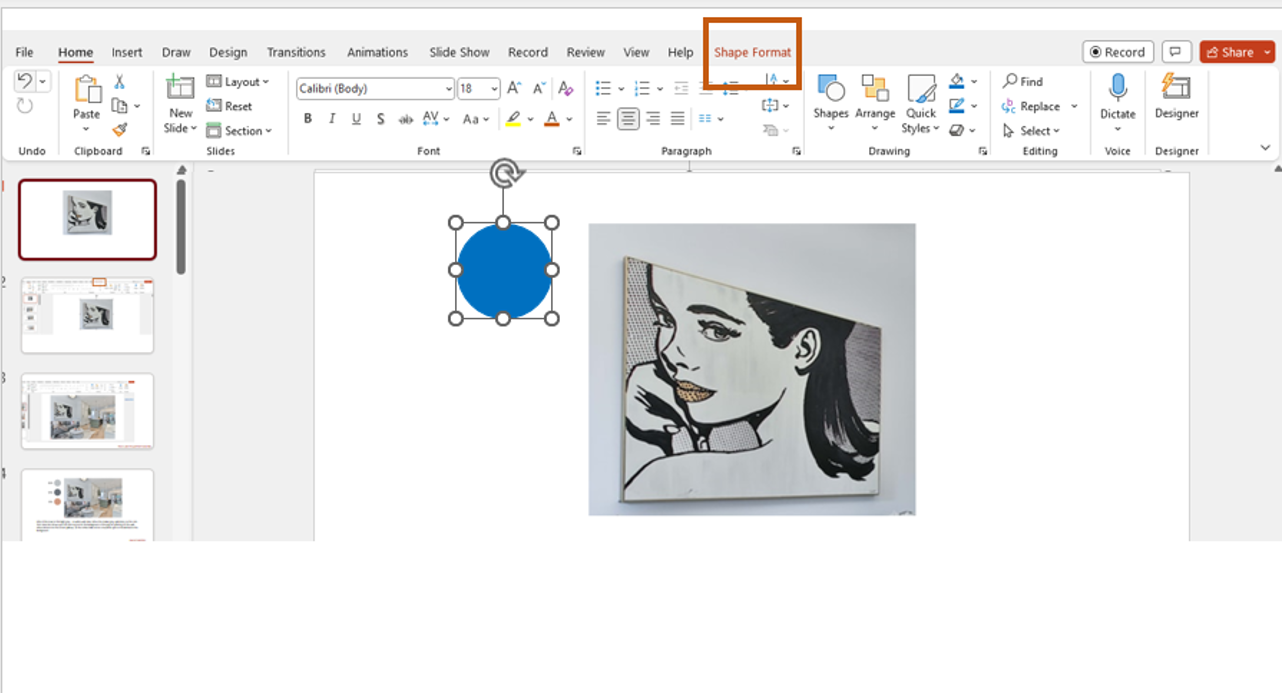Viewport: 1282px width, 693px height.
Task: Apply red font color
Action: pyautogui.click(x=551, y=119)
